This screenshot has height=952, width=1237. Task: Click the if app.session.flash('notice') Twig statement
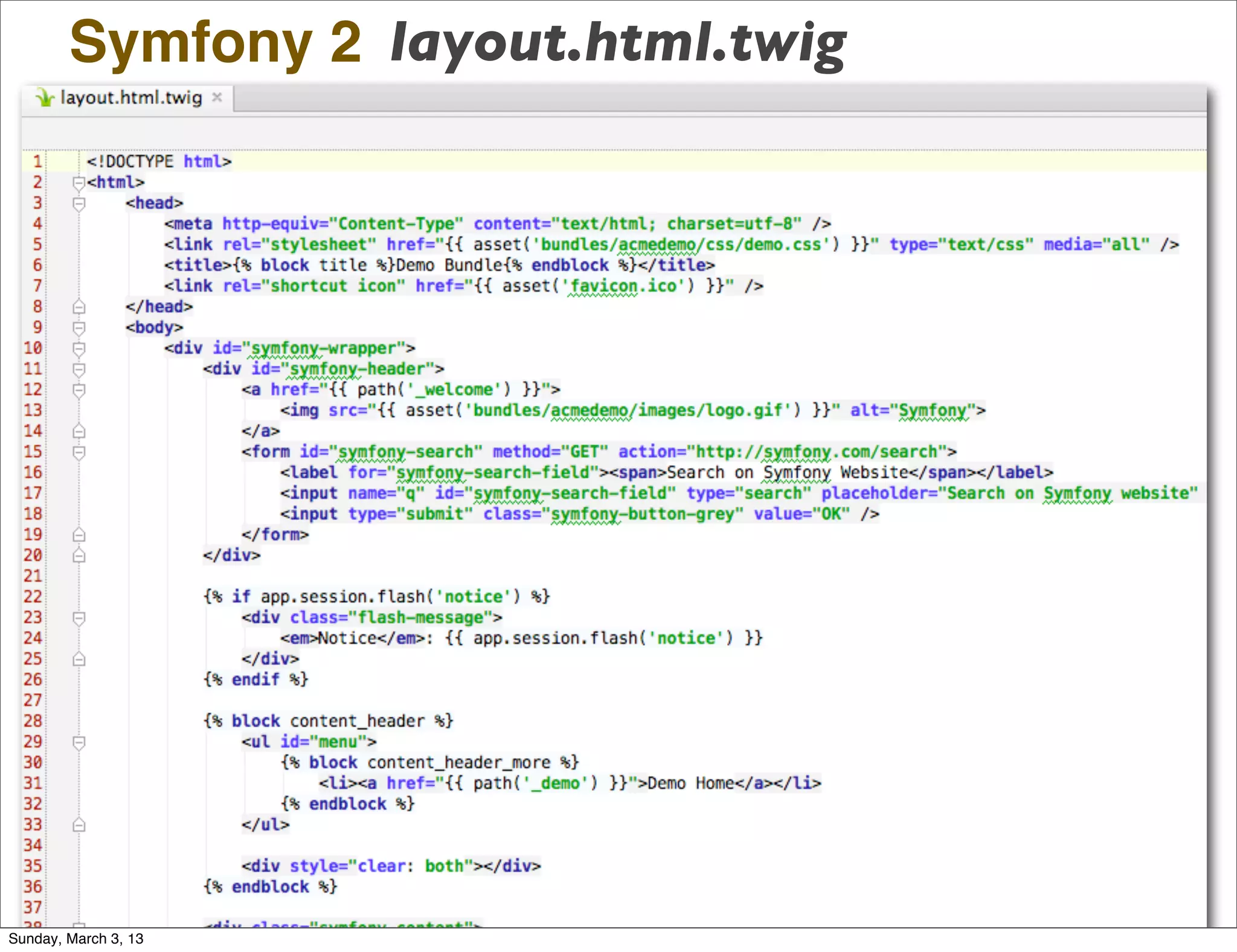[377, 597]
